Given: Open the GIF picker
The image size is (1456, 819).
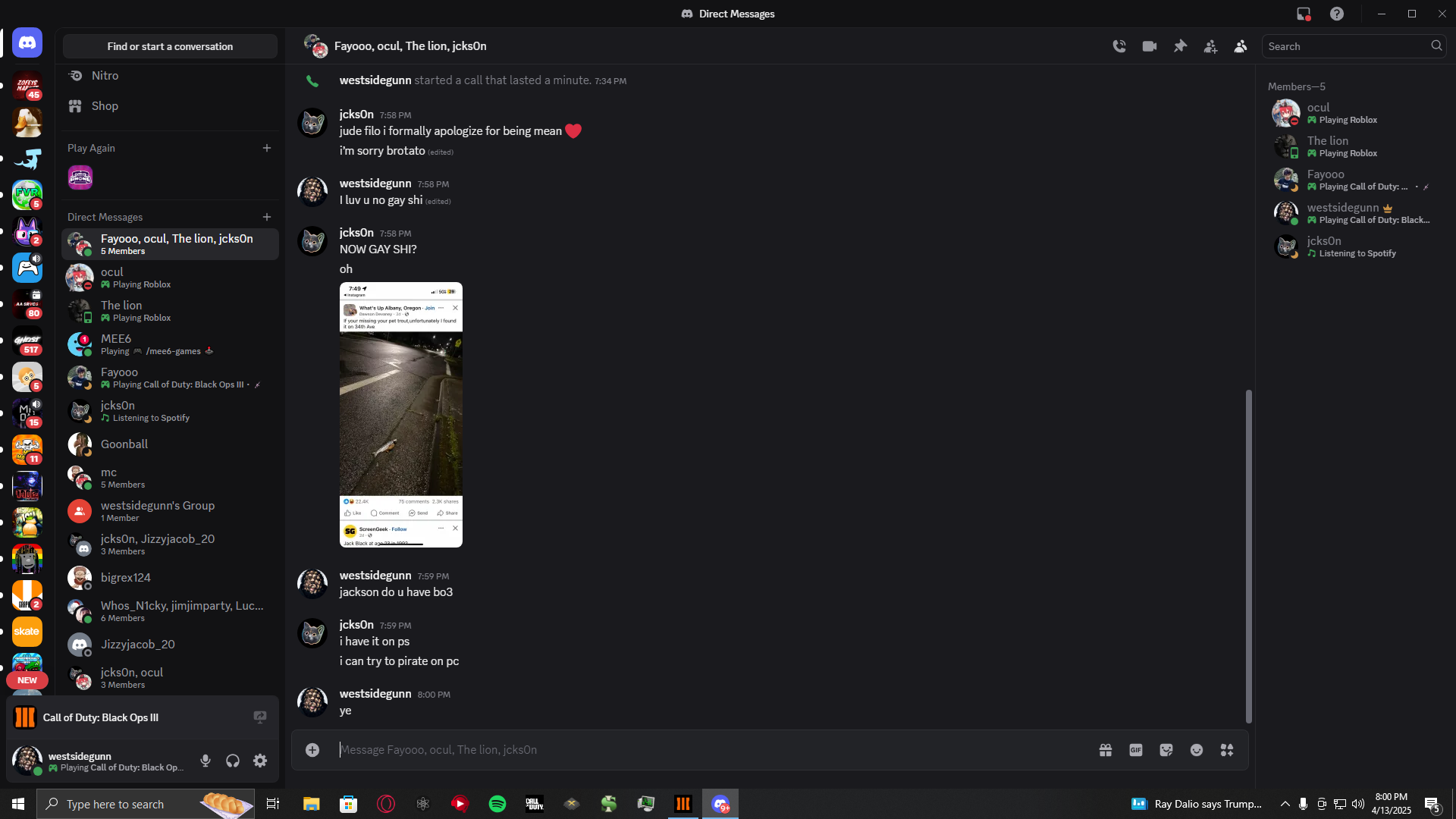Looking at the screenshot, I should click(x=1136, y=750).
